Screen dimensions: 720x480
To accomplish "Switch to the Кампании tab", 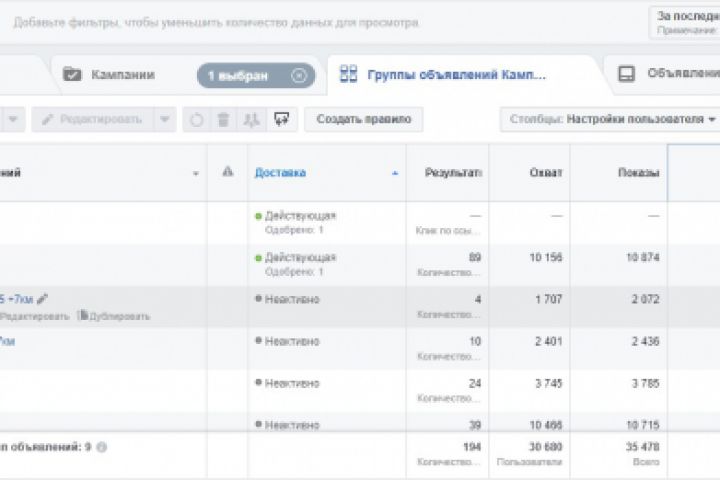I will click(x=122, y=75).
